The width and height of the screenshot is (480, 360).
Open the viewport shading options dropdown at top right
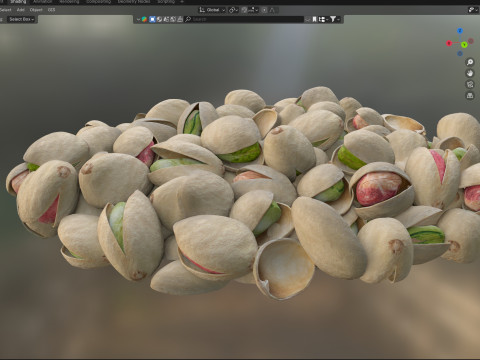coord(473,10)
